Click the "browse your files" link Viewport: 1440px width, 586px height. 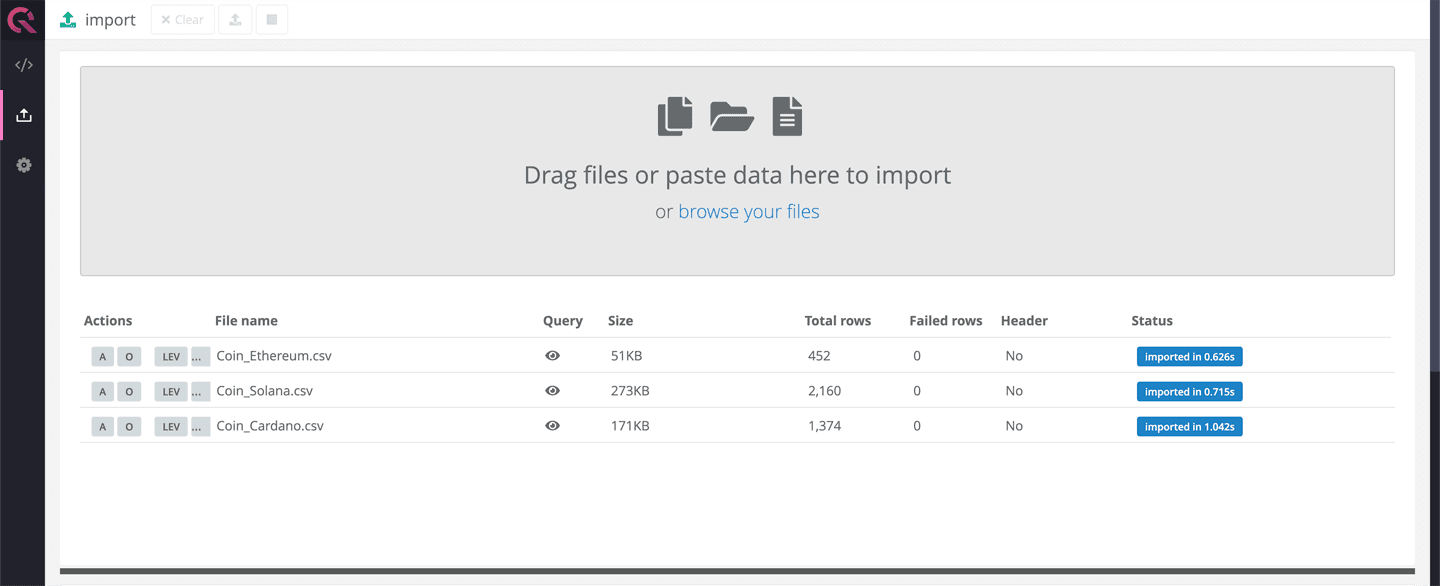pos(748,212)
